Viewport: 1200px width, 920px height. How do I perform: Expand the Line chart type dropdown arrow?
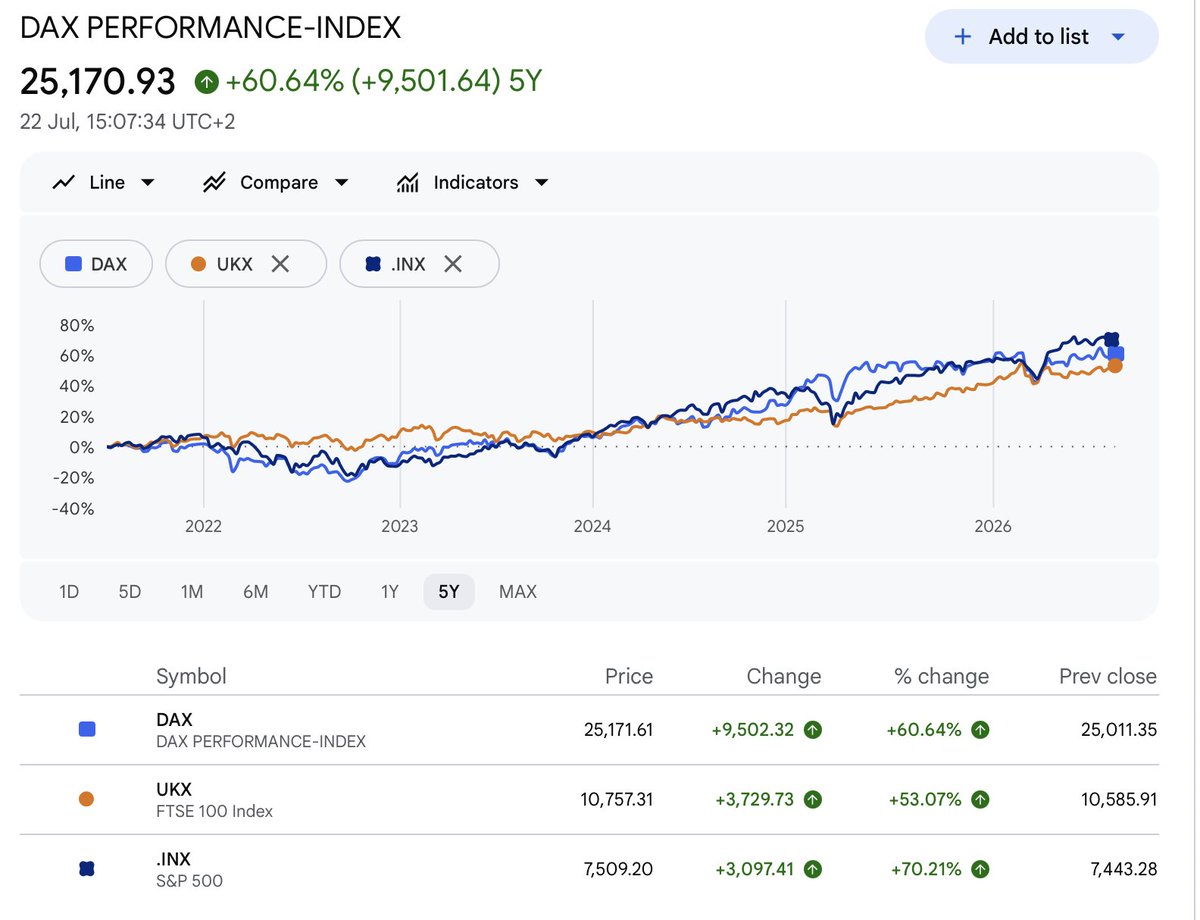(x=148, y=183)
